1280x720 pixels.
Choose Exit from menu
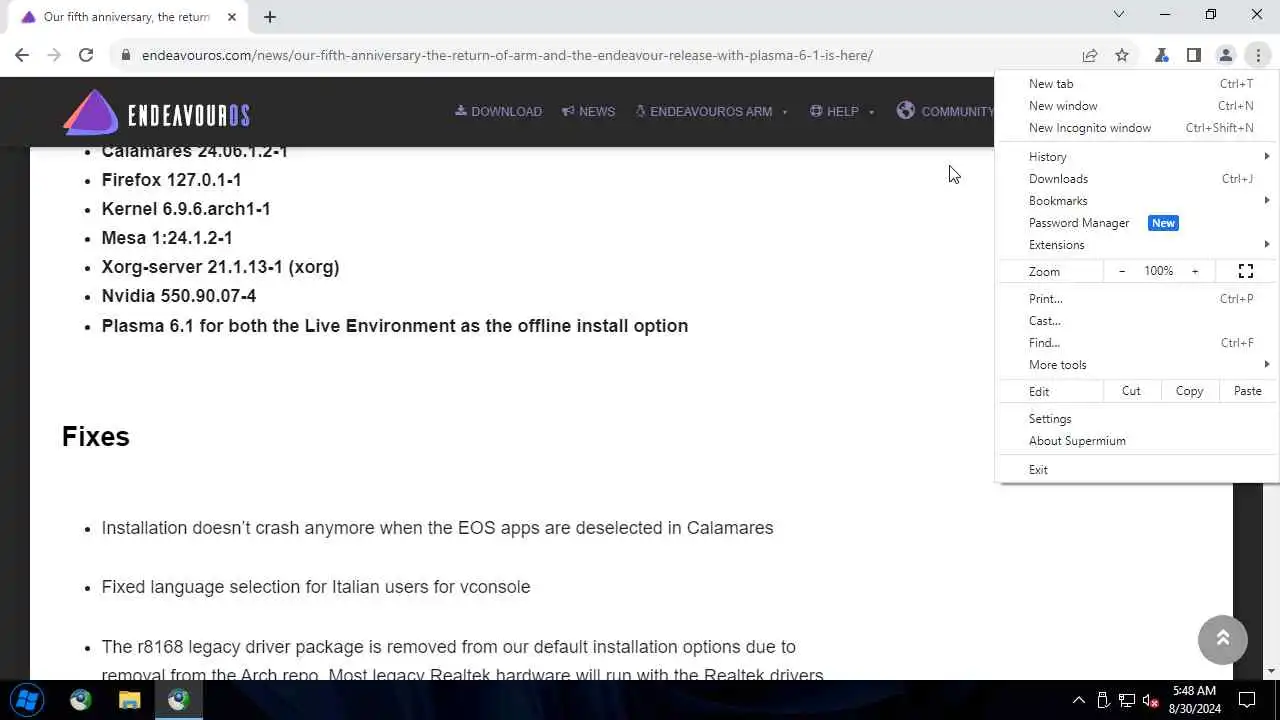pyautogui.click(x=1137, y=470)
